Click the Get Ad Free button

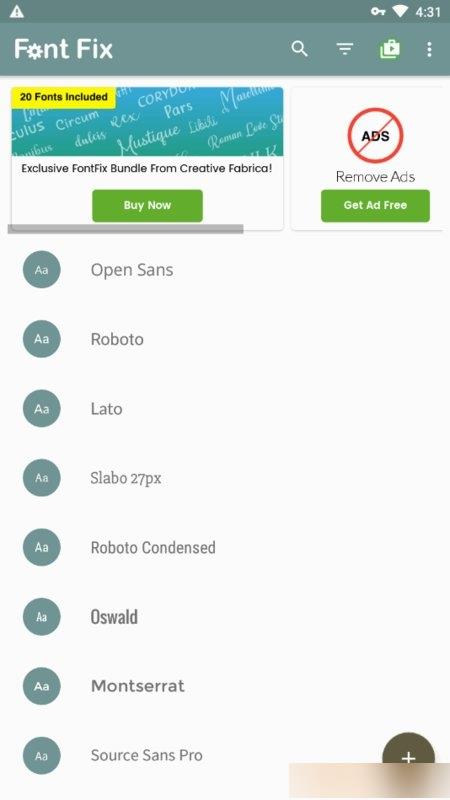pos(375,206)
